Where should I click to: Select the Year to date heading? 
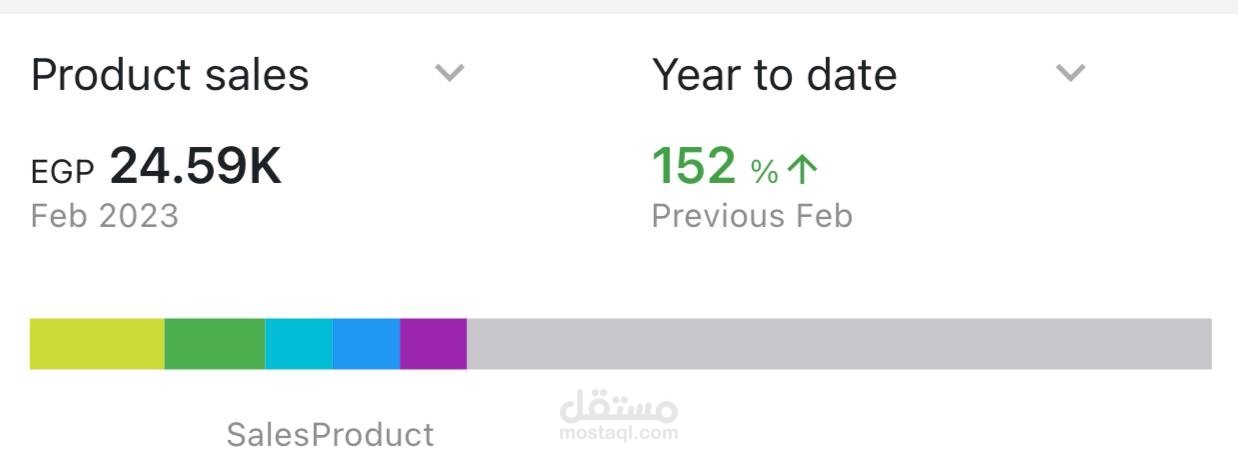point(774,75)
